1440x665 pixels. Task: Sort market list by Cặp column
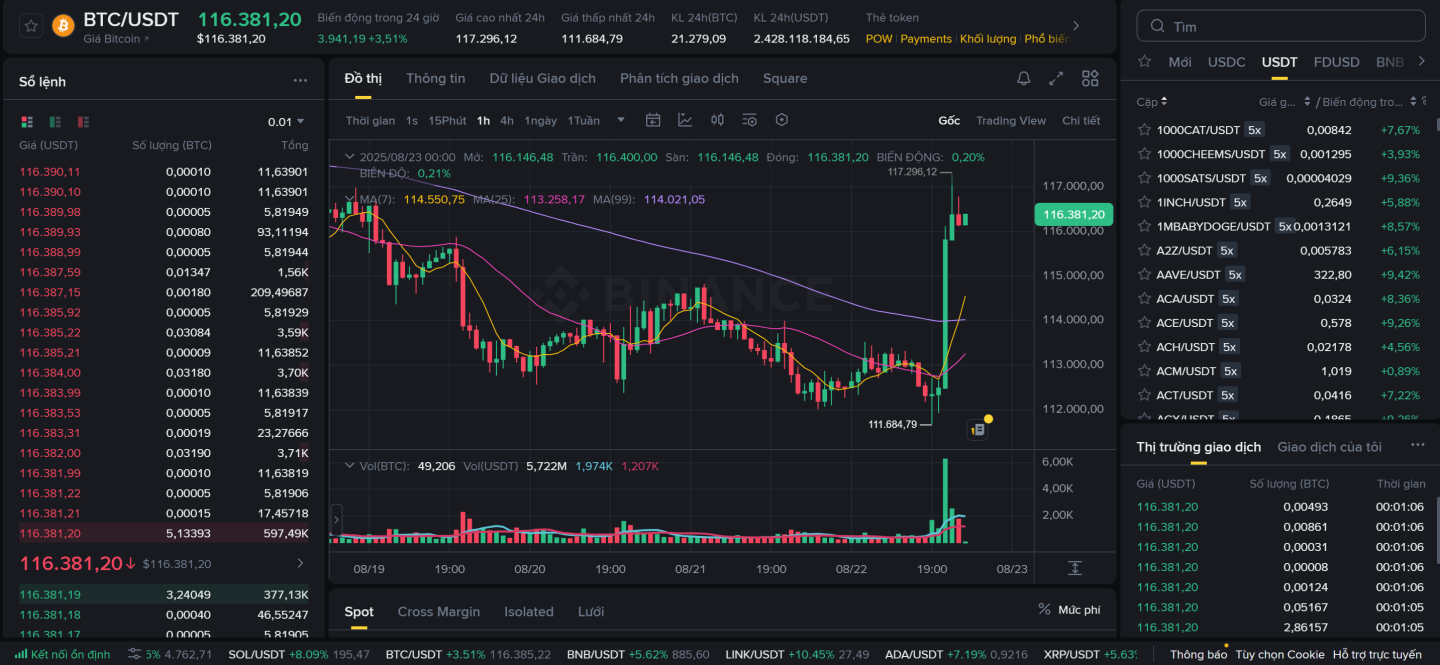(1152, 102)
